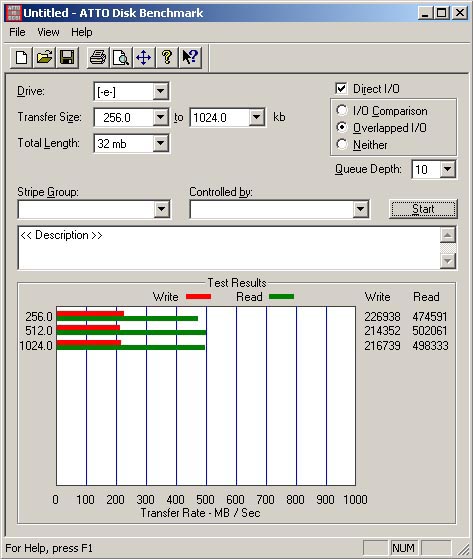The image size is (473, 559).
Task: Open Print Preview with the magnifier page icon
Action: [121, 57]
